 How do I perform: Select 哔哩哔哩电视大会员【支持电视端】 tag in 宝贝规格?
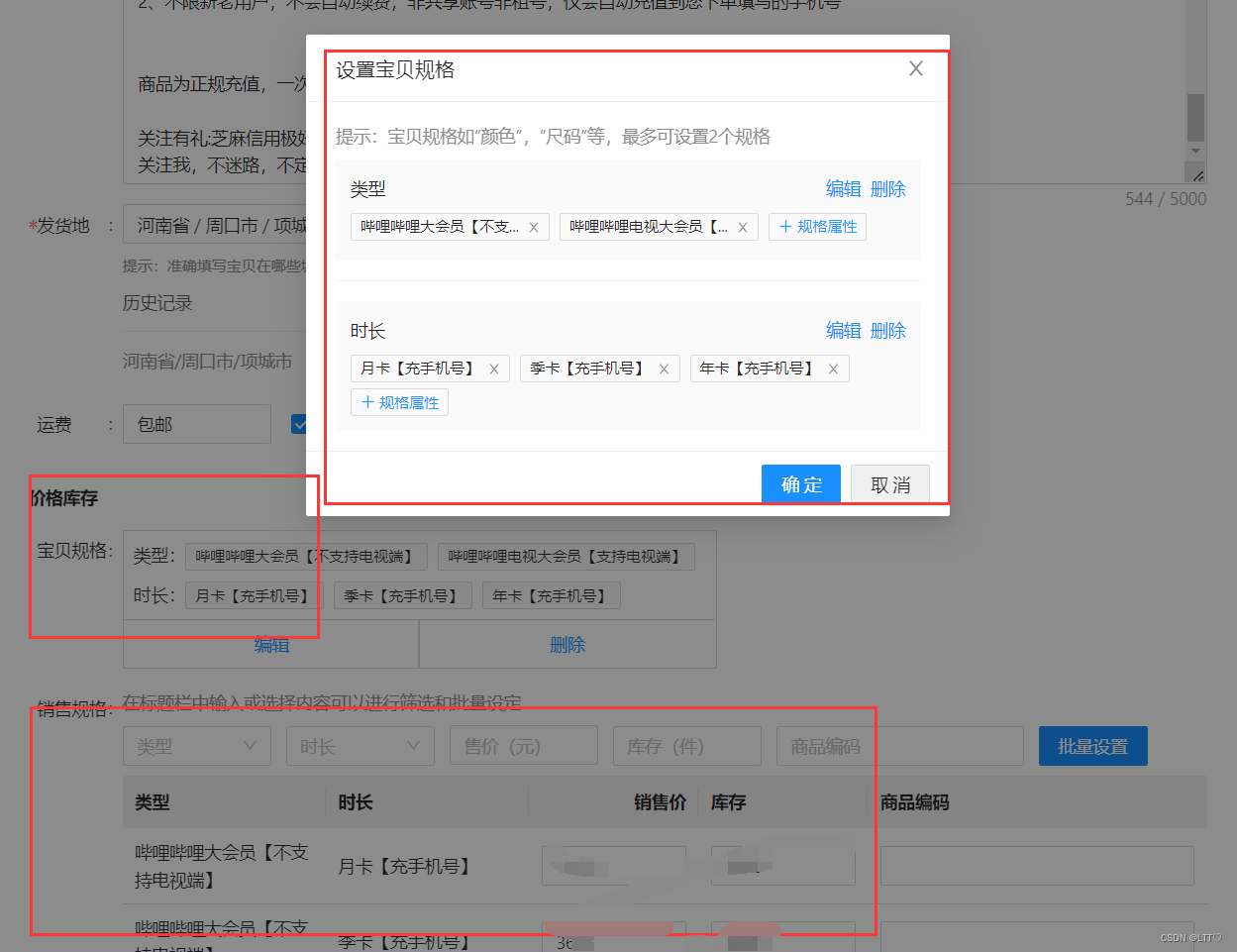567,557
